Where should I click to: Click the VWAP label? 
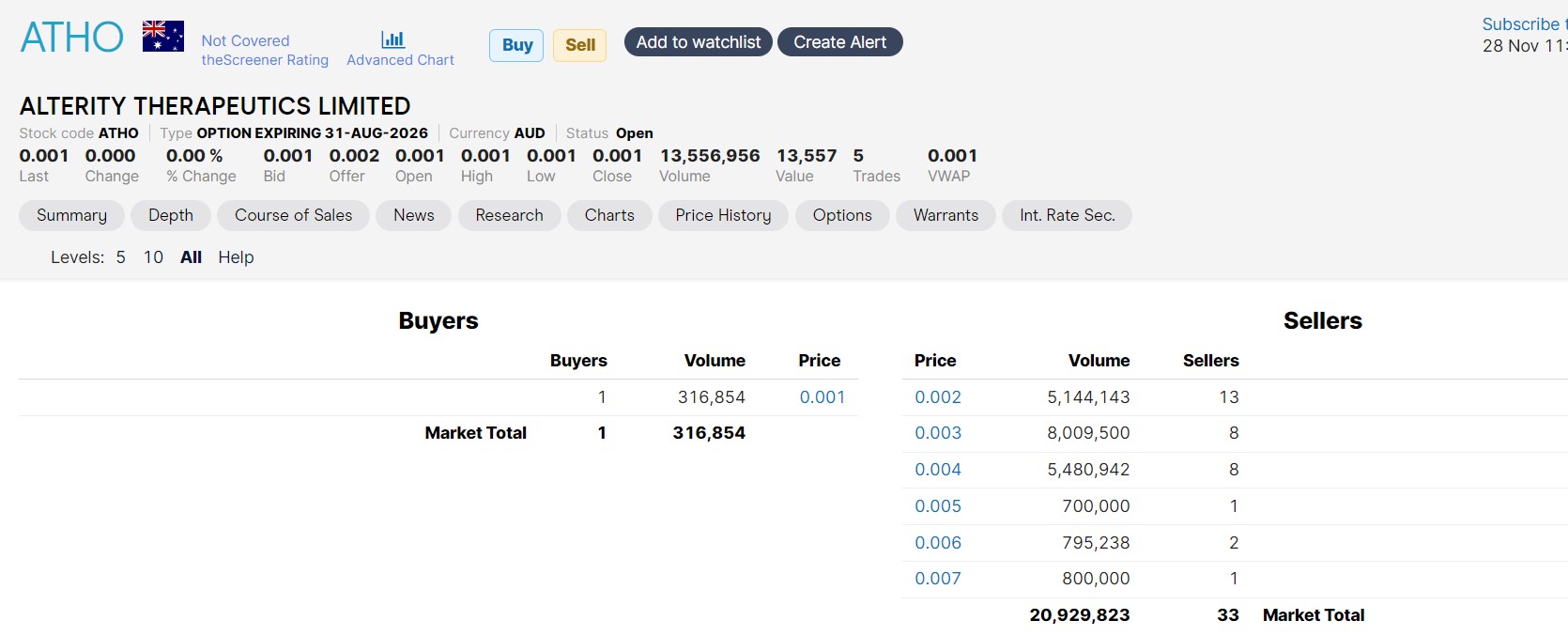(x=948, y=177)
